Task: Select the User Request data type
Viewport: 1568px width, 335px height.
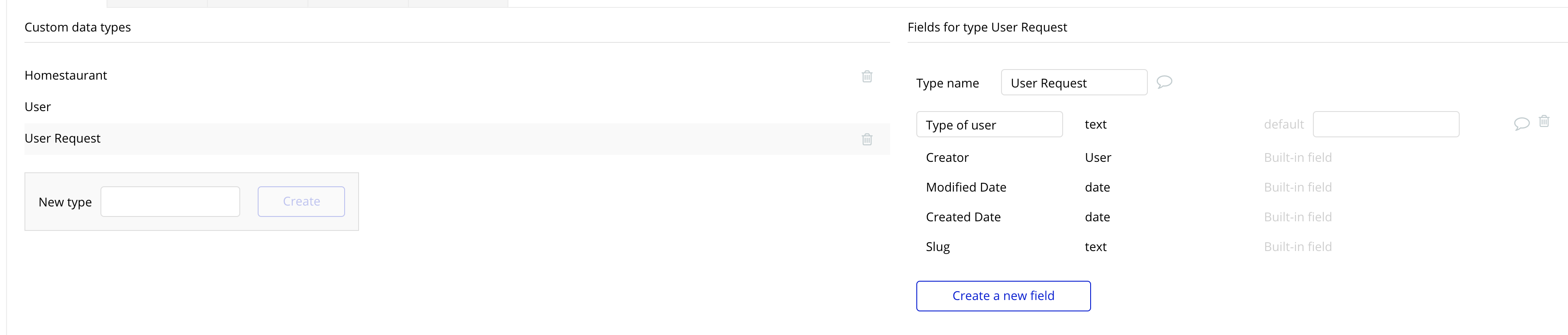Action: click(x=63, y=139)
